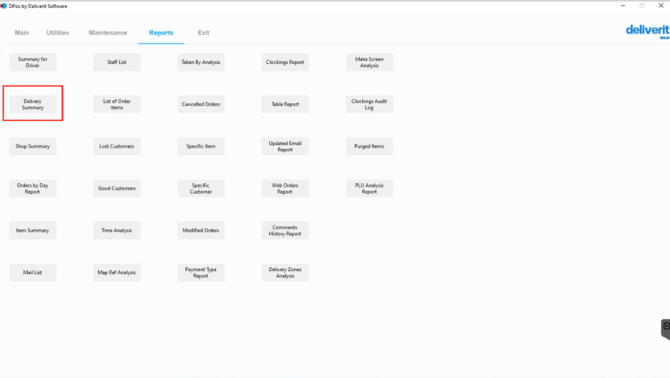Show the Staff List report
The image size is (670, 378).
pyautogui.click(x=117, y=62)
